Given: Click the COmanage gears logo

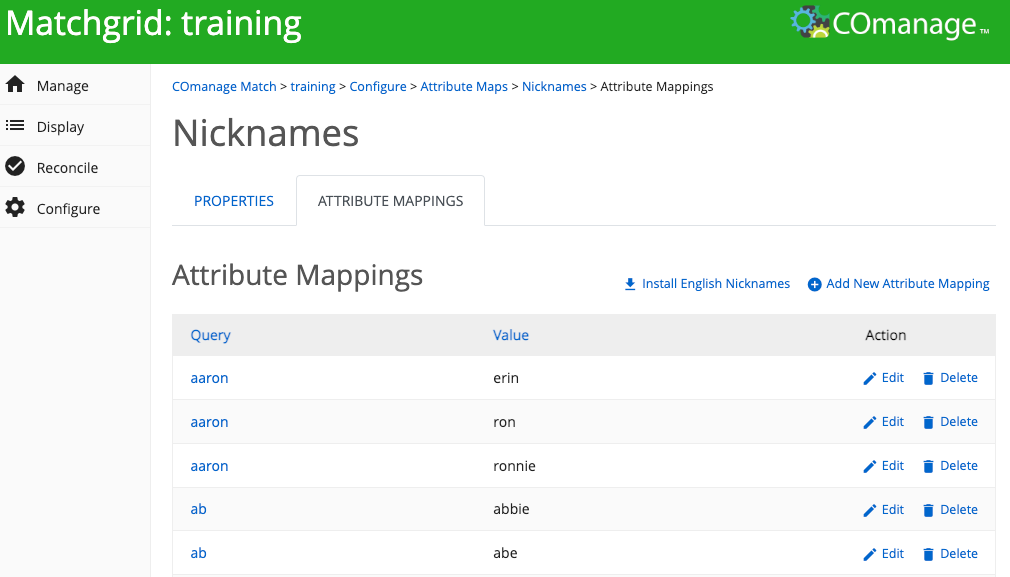Looking at the screenshot, I should (x=810, y=22).
